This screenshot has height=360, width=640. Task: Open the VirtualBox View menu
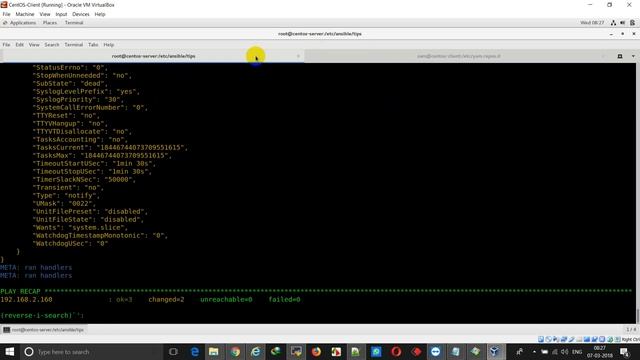point(45,14)
